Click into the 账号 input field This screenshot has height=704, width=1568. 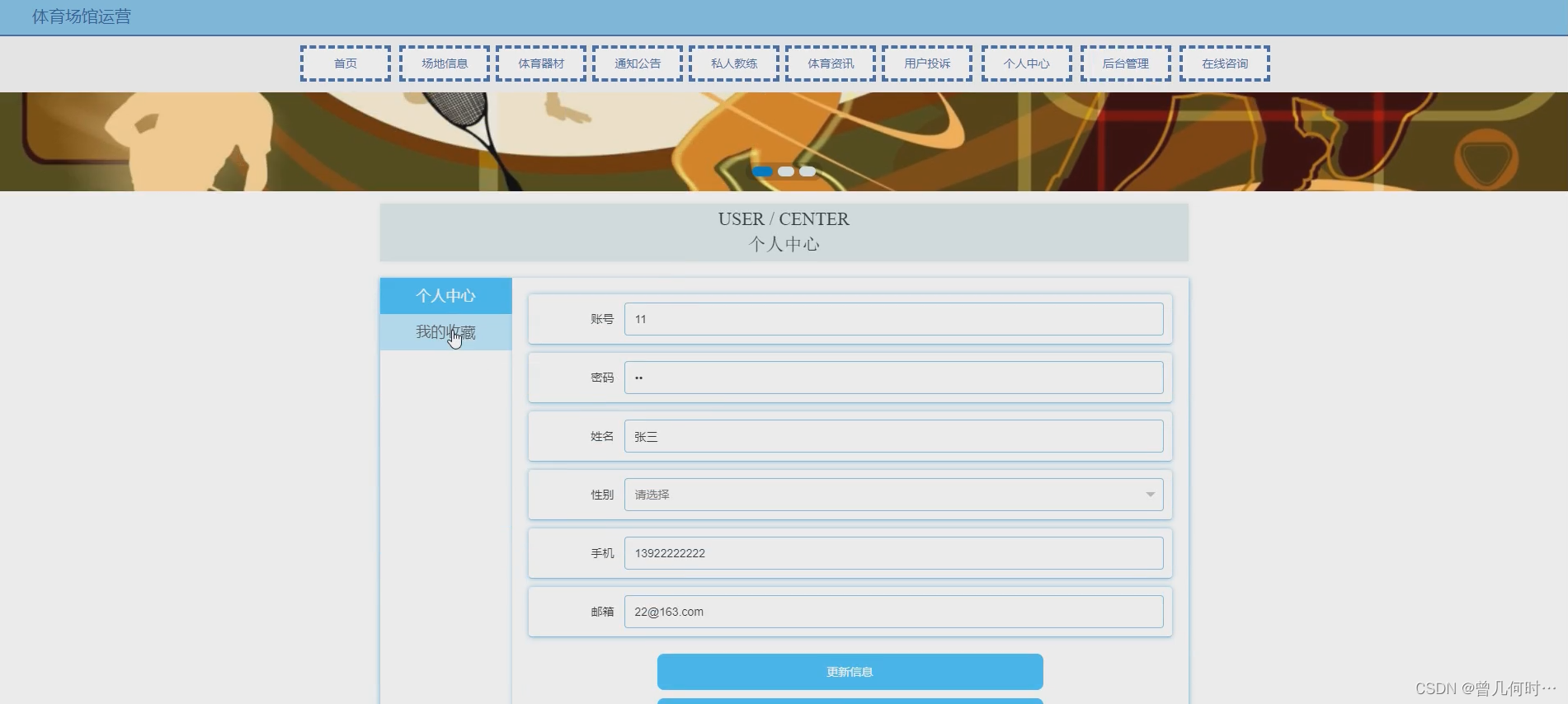894,319
